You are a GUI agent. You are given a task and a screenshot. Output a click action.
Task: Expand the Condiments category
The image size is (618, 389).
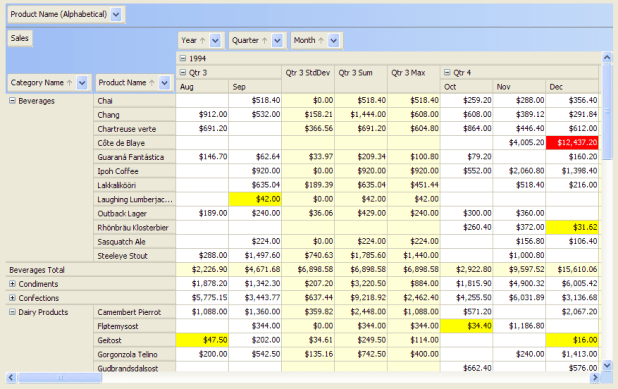pyautogui.click(x=12, y=284)
